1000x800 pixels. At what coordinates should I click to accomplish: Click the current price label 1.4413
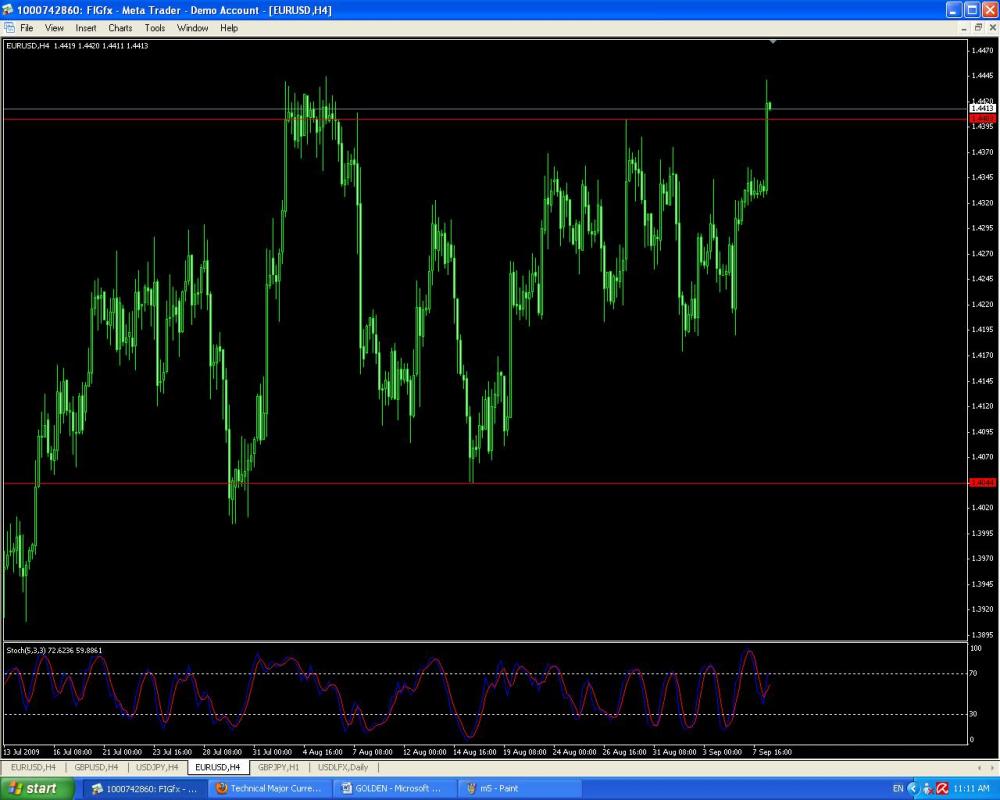tap(982, 108)
